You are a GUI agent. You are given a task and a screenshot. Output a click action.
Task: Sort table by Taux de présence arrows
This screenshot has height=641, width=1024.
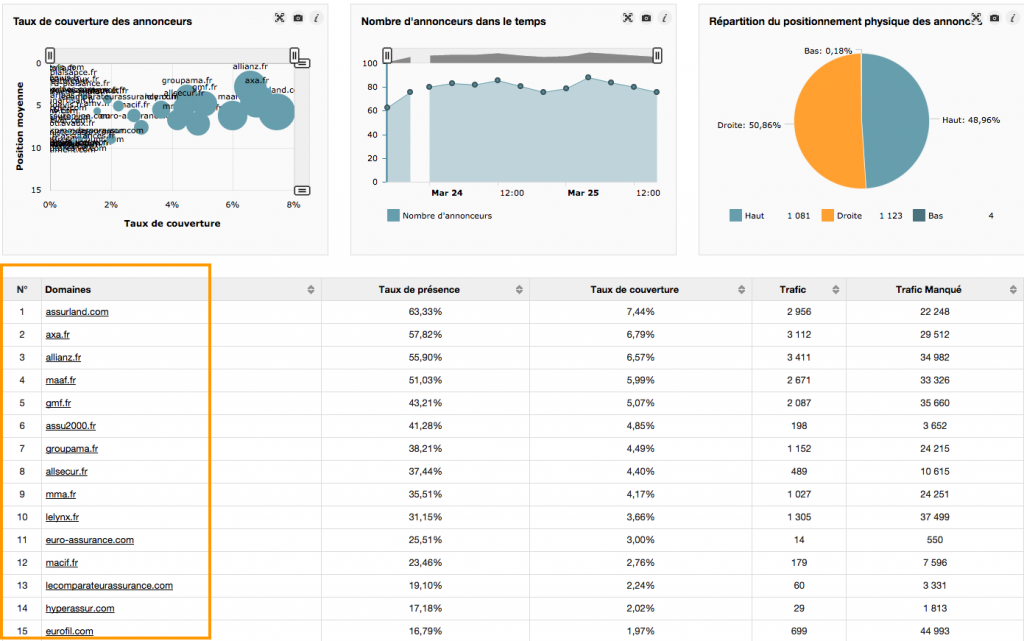click(519, 290)
